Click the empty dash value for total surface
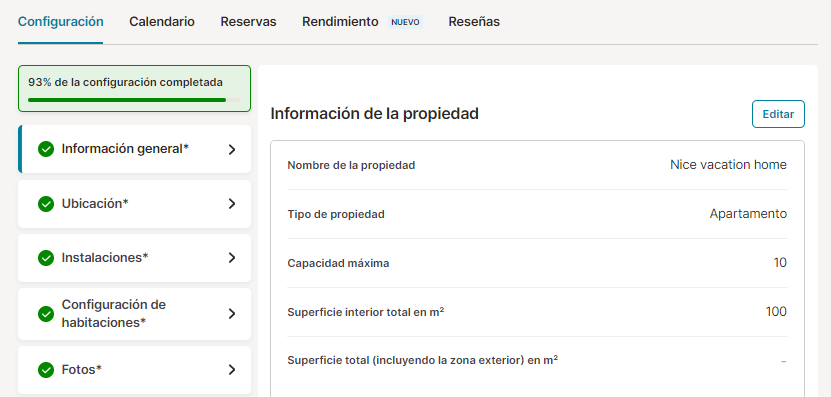The height and width of the screenshot is (397, 831). click(783, 361)
